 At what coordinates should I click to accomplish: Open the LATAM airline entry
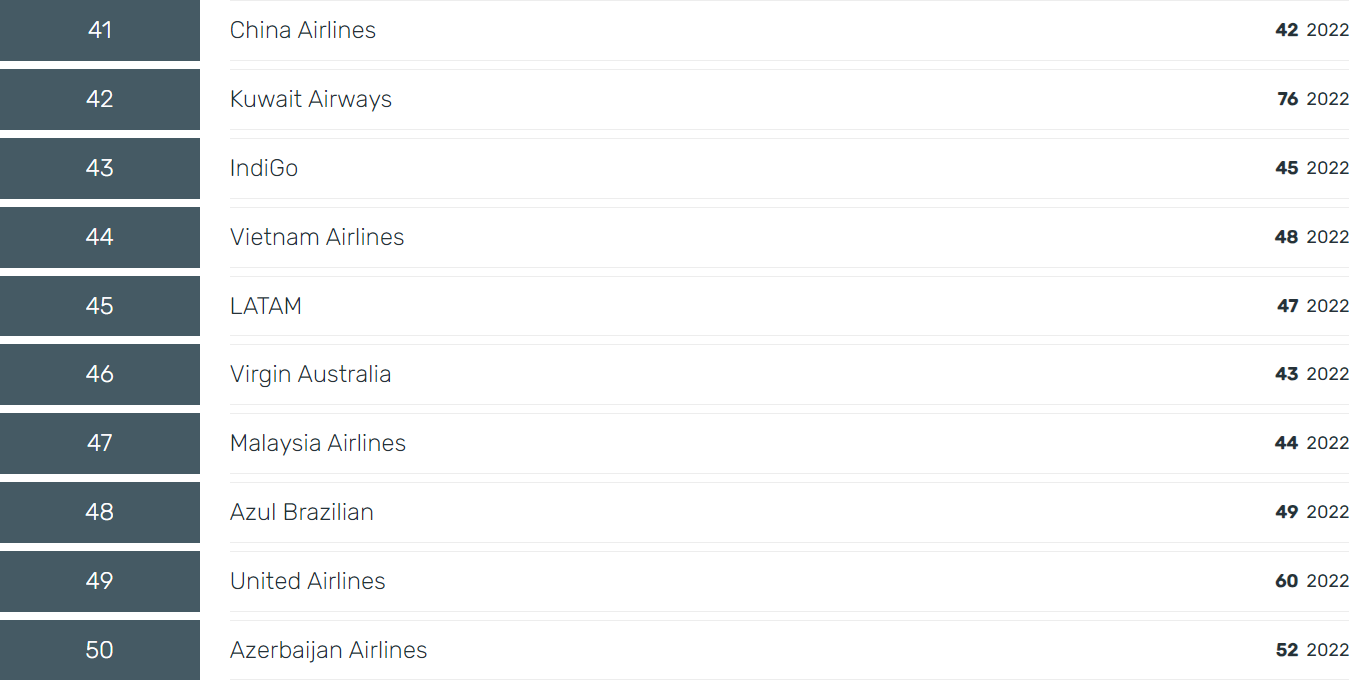point(266,306)
